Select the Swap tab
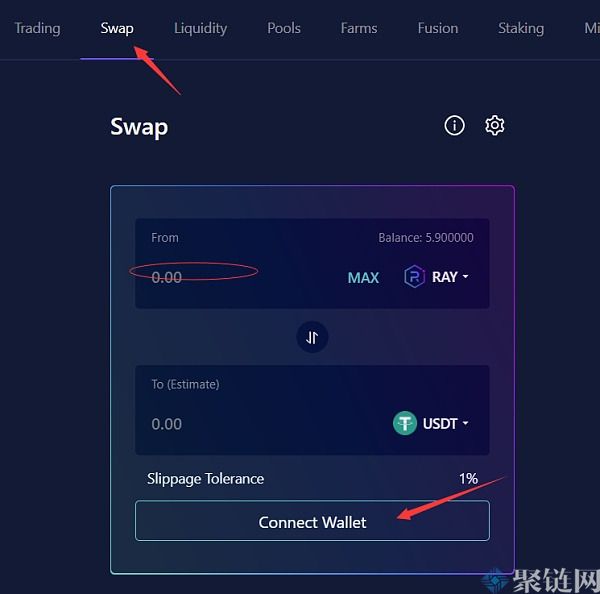Image resolution: width=600 pixels, height=594 pixels. tap(117, 28)
